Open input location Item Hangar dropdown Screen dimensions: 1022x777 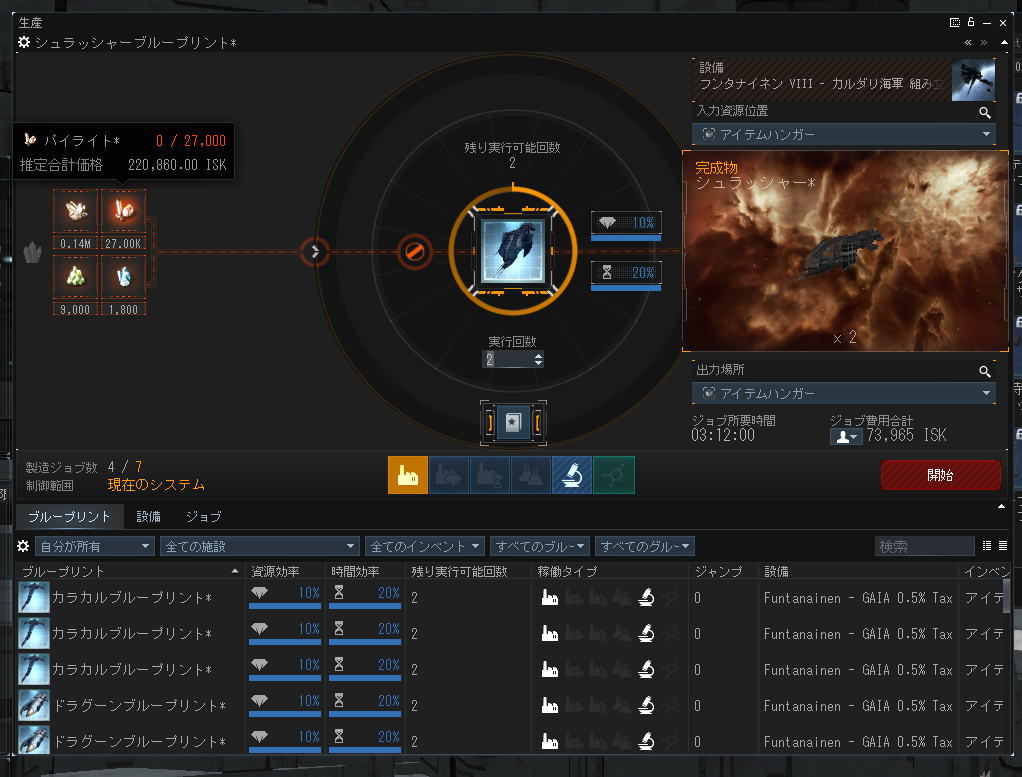pos(843,134)
